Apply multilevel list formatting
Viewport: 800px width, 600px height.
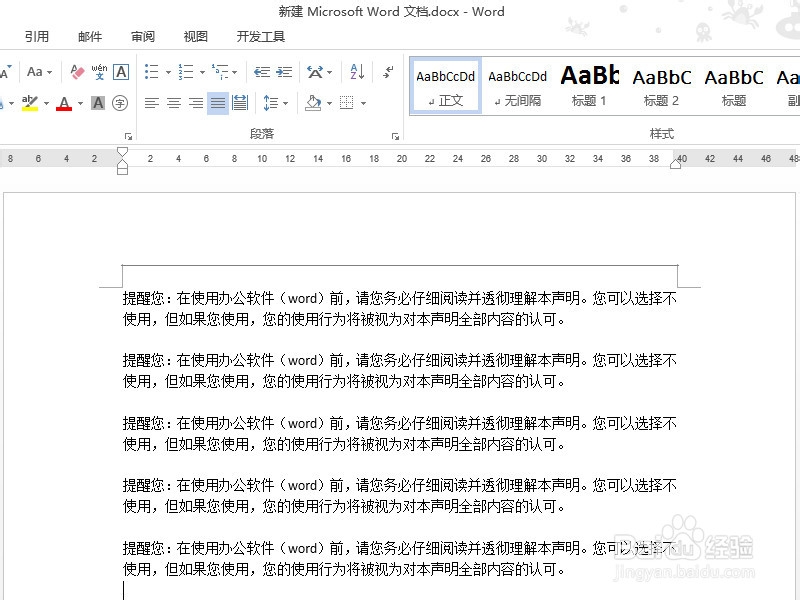[220, 72]
